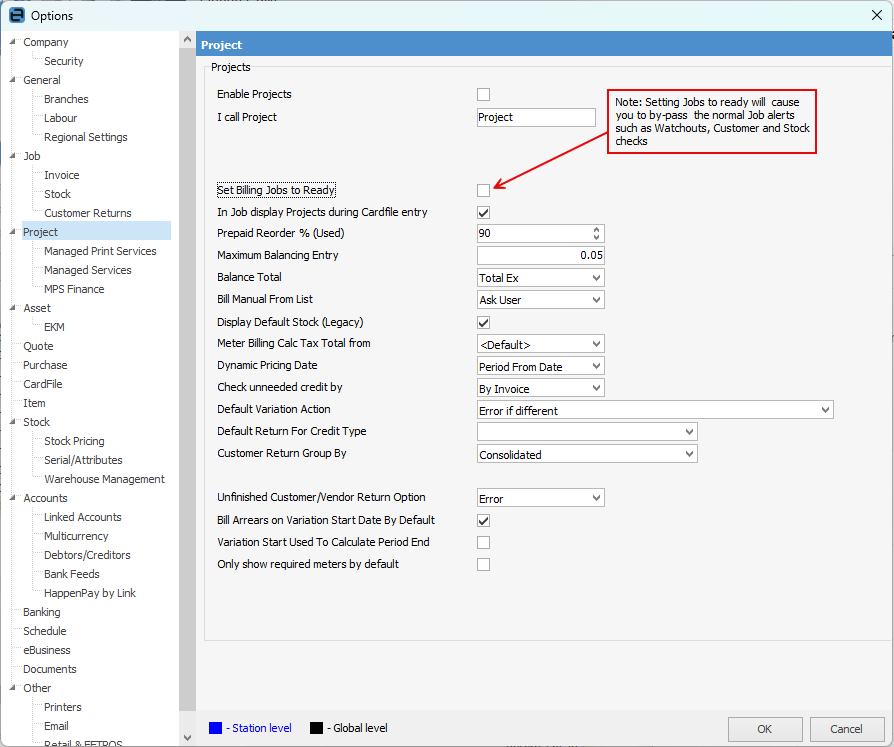This screenshot has width=894, height=747.
Task: Collapse the Stock tree node arrow
Action: tap(13, 421)
